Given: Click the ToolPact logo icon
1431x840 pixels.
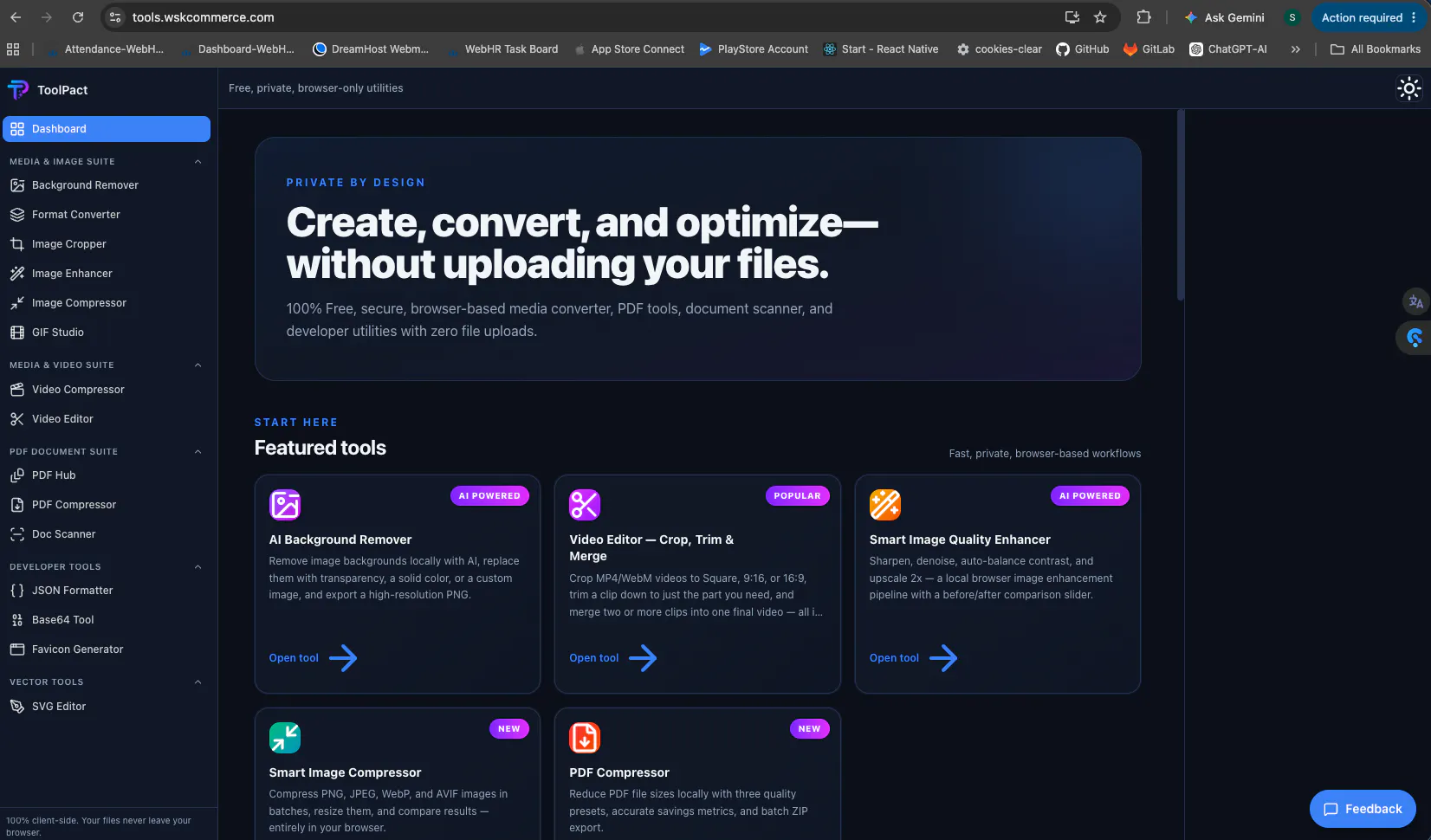Looking at the screenshot, I should click(18, 89).
